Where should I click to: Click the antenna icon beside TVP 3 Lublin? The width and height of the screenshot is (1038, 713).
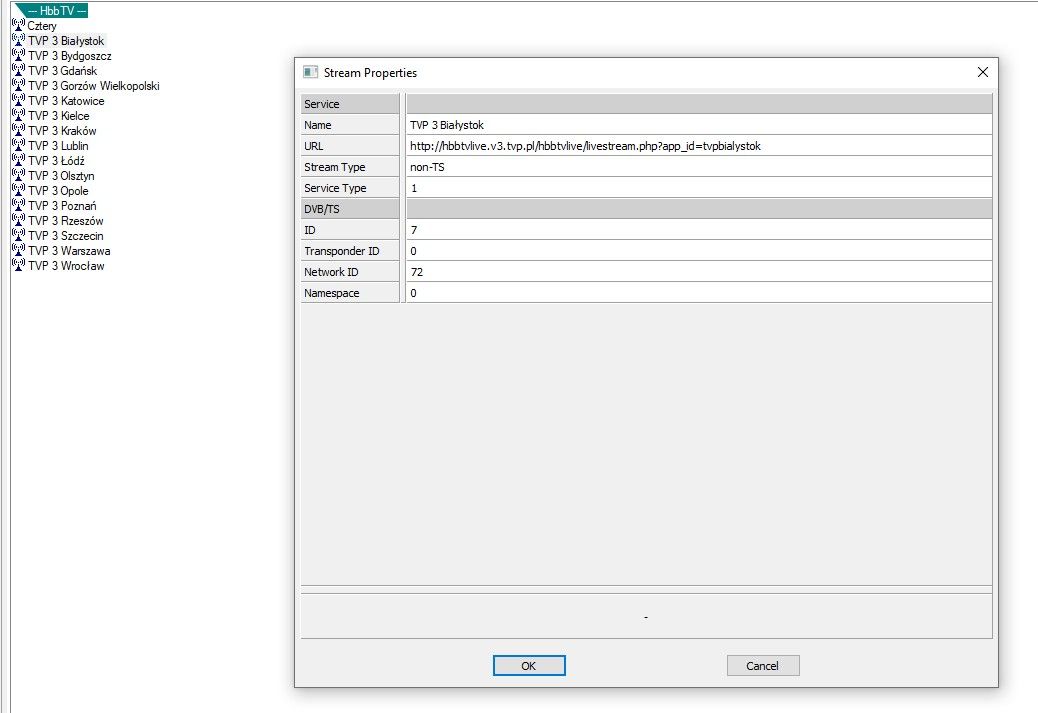pyautogui.click(x=19, y=146)
